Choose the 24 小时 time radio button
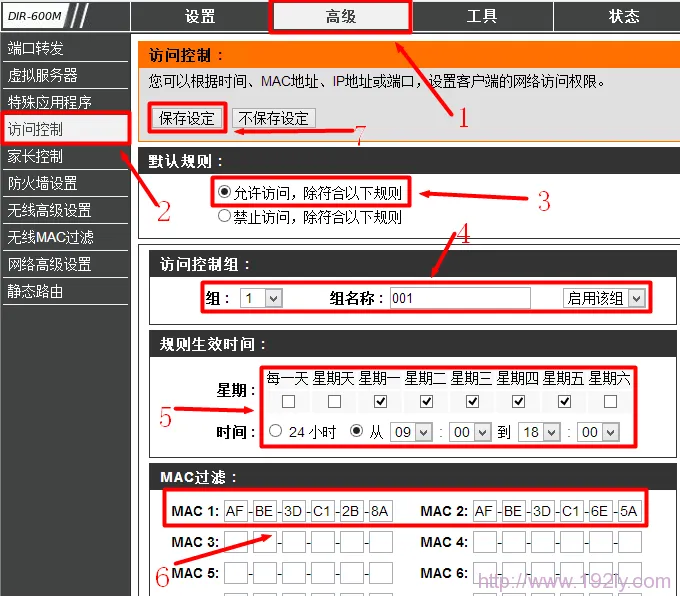The height and width of the screenshot is (596, 680). pos(276,432)
